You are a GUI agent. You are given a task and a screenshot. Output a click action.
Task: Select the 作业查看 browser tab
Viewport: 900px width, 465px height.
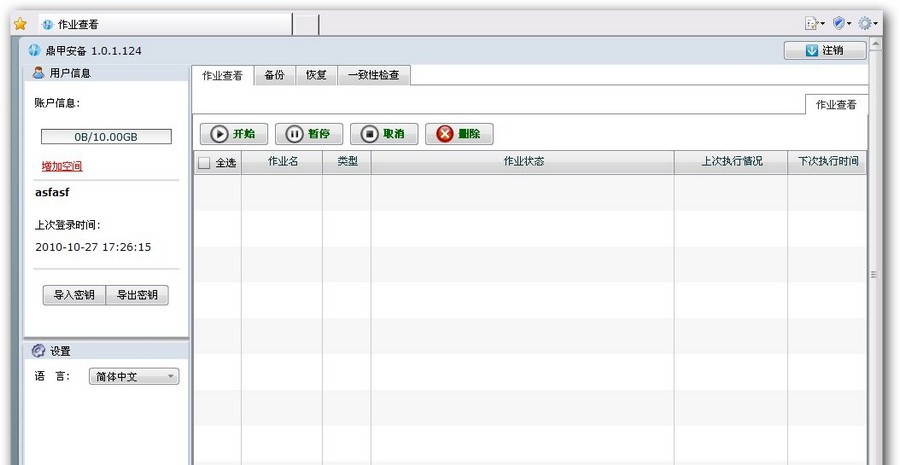[x=166, y=25]
